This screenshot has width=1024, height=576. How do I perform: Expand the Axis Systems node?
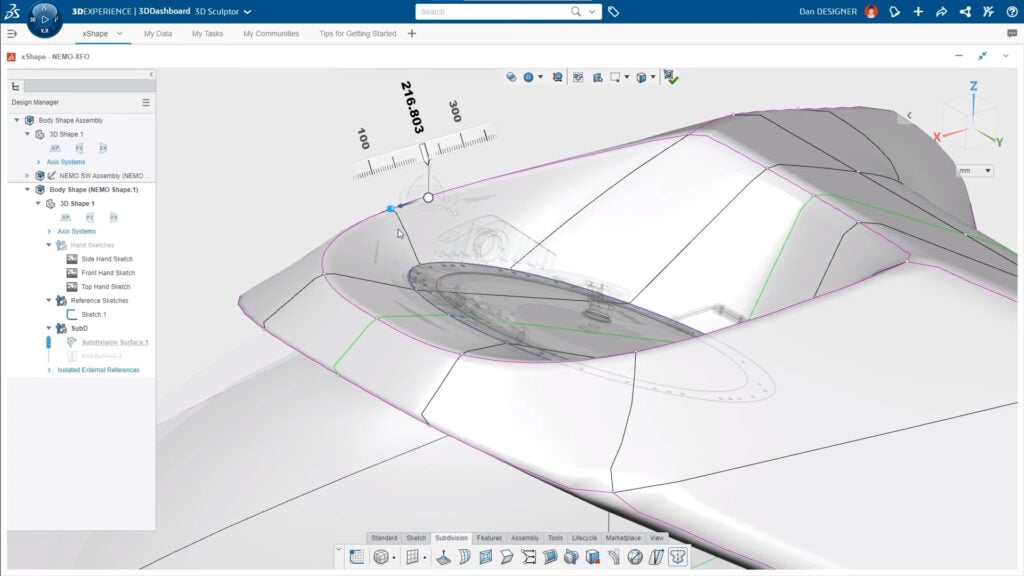[x=47, y=231]
